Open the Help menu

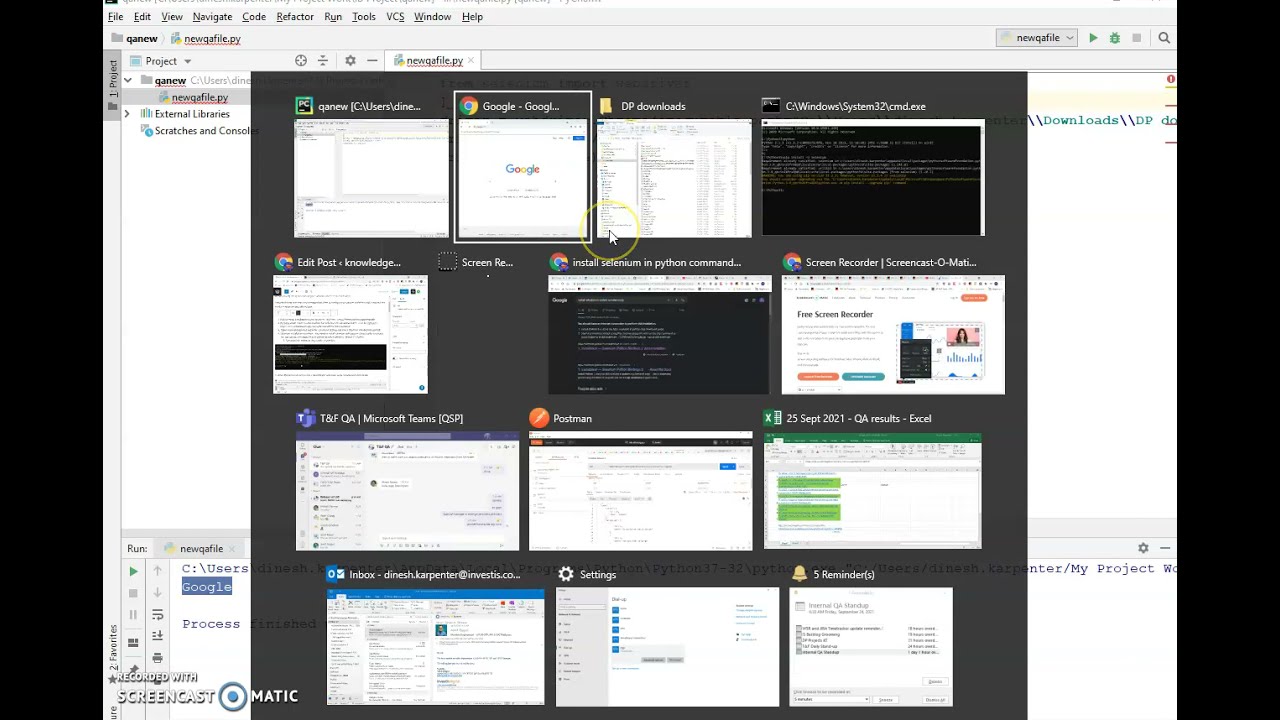pyautogui.click(x=472, y=17)
